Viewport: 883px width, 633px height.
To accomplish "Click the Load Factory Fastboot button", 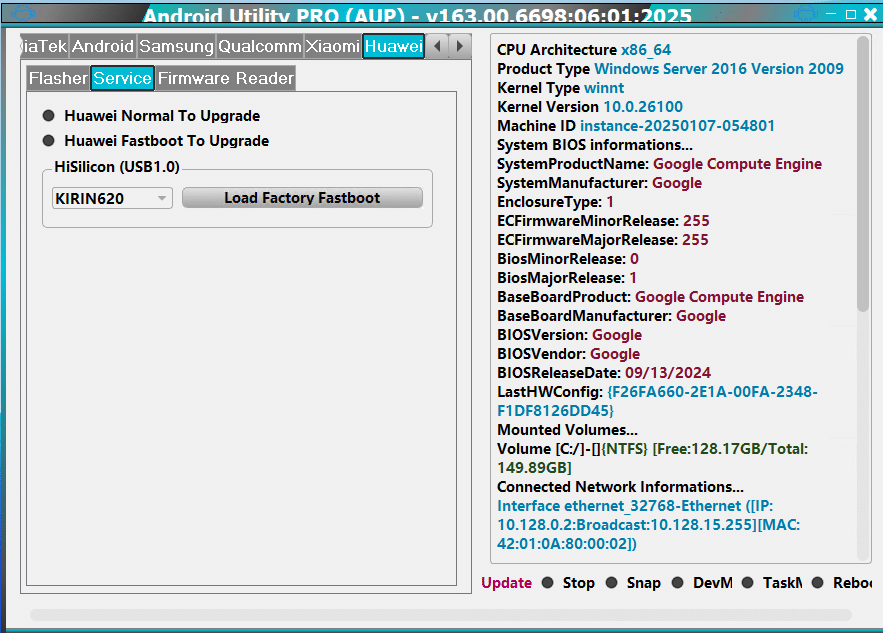I will (302, 198).
